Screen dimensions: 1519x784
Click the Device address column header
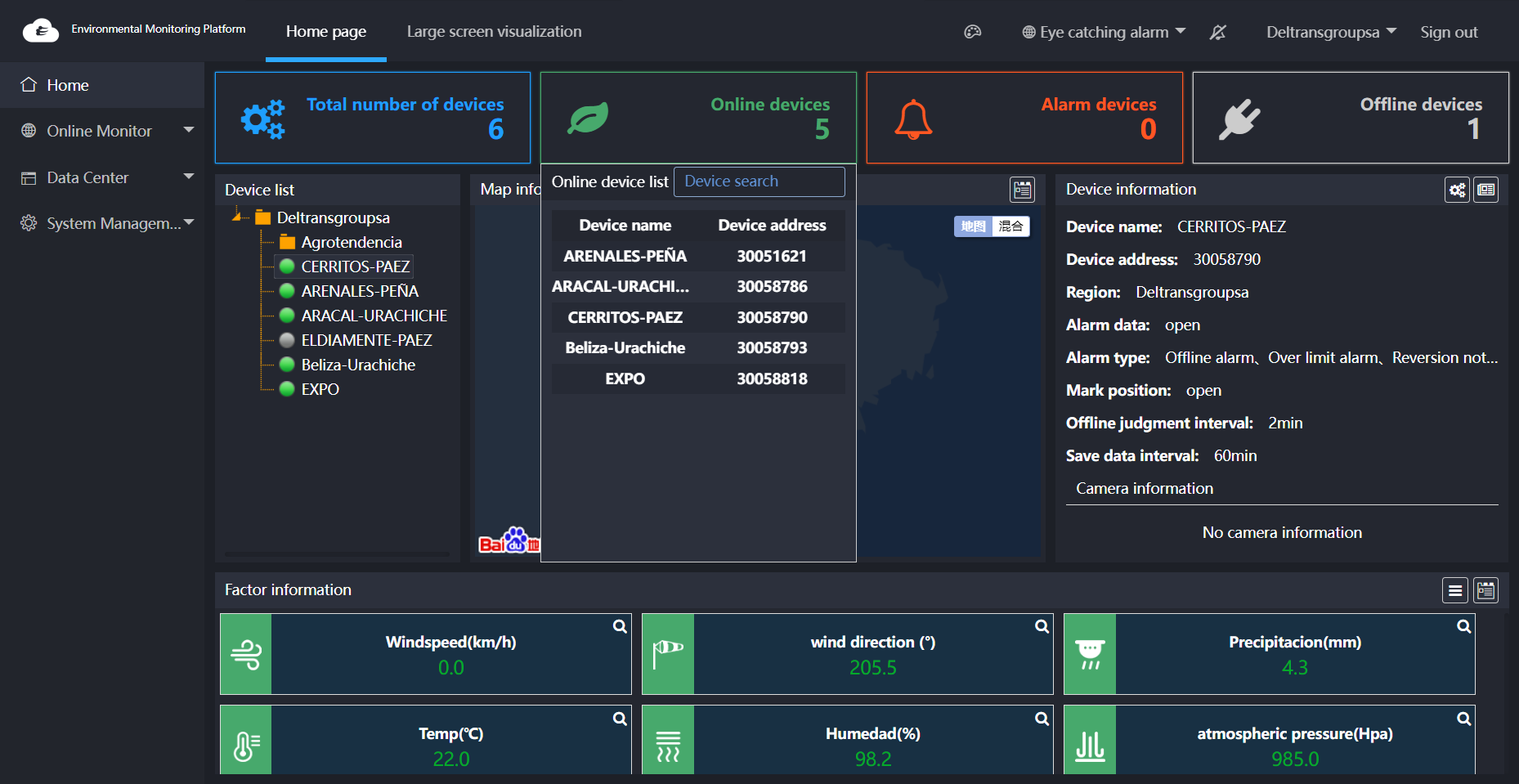[x=772, y=225]
